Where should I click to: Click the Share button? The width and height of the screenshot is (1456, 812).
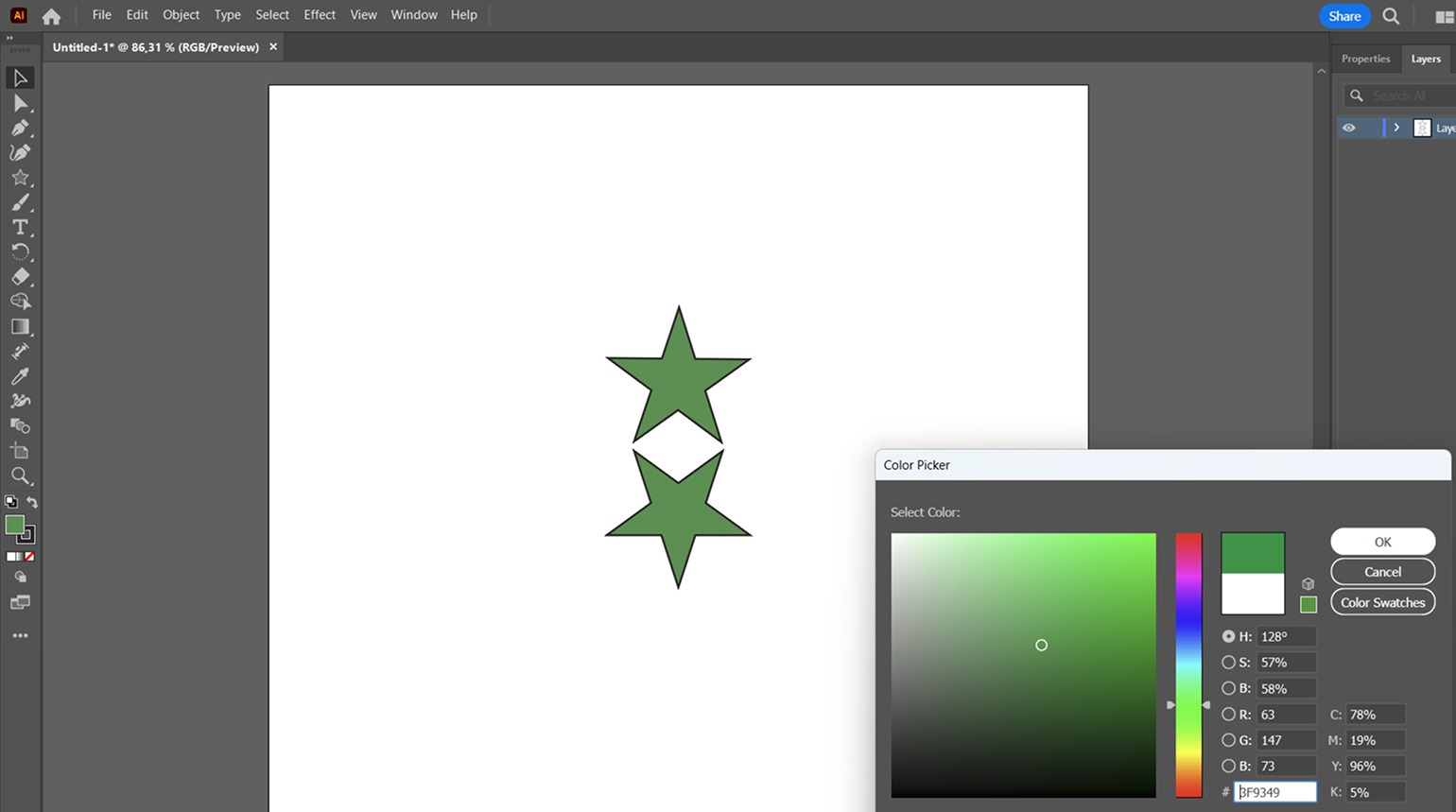click(x=1344, y=16)
